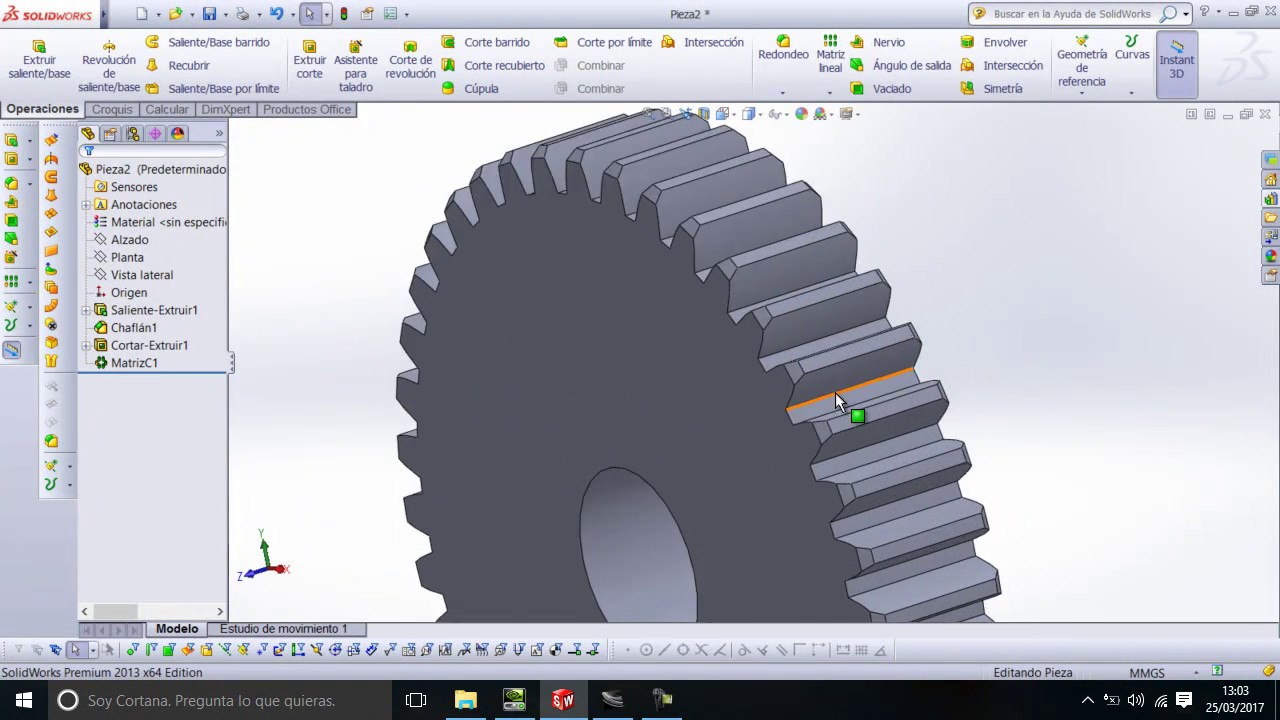This screenshot has width=1280, height=720.
Task: Click Corte por límite command
Action: [x=603, y=42]
